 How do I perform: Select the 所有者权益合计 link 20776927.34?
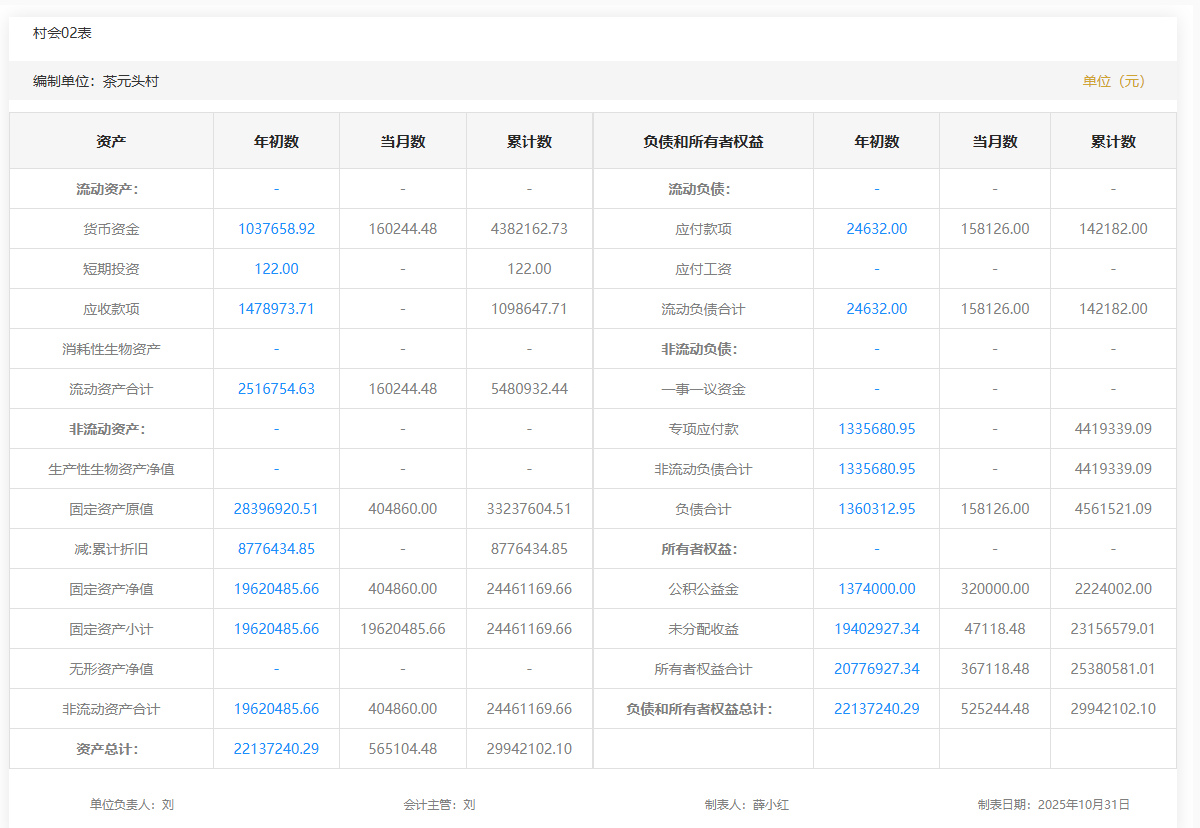pyautogui.click(x=876, y=669)
